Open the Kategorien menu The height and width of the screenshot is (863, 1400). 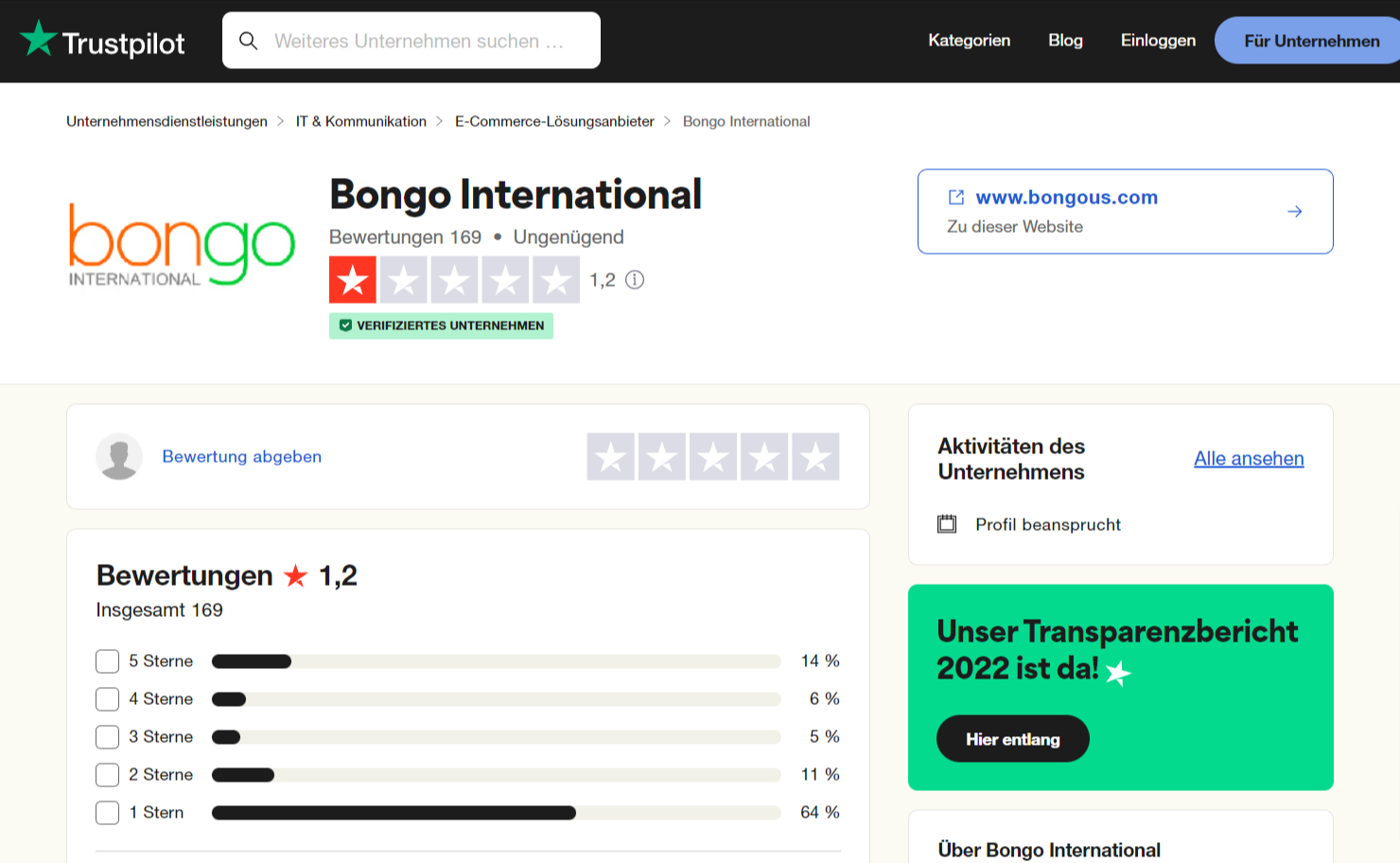point(969,41)
